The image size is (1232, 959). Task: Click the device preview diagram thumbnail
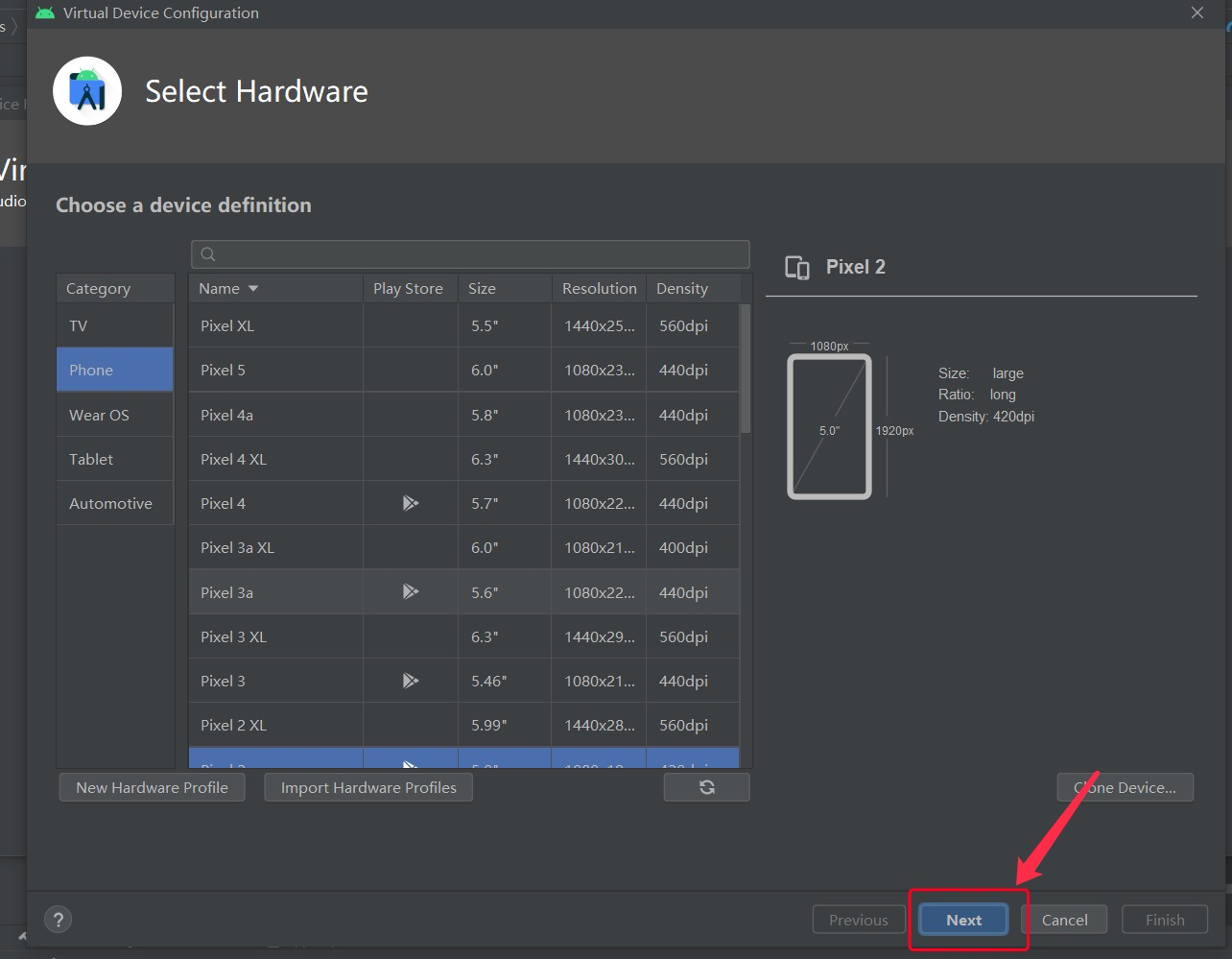pos(830,426)
